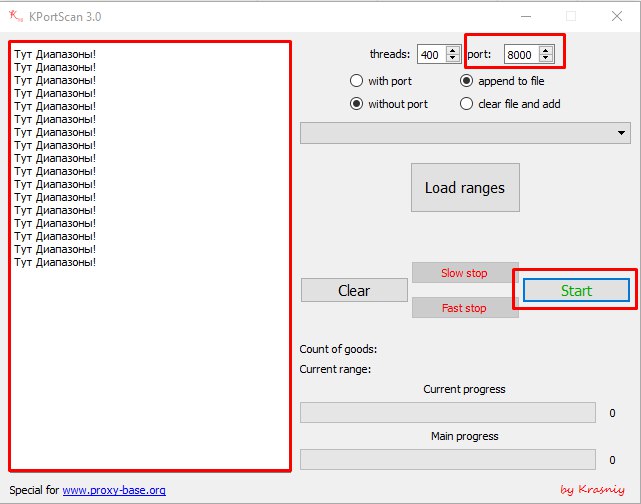Focus the port input field showing 8000

[522, 54]
